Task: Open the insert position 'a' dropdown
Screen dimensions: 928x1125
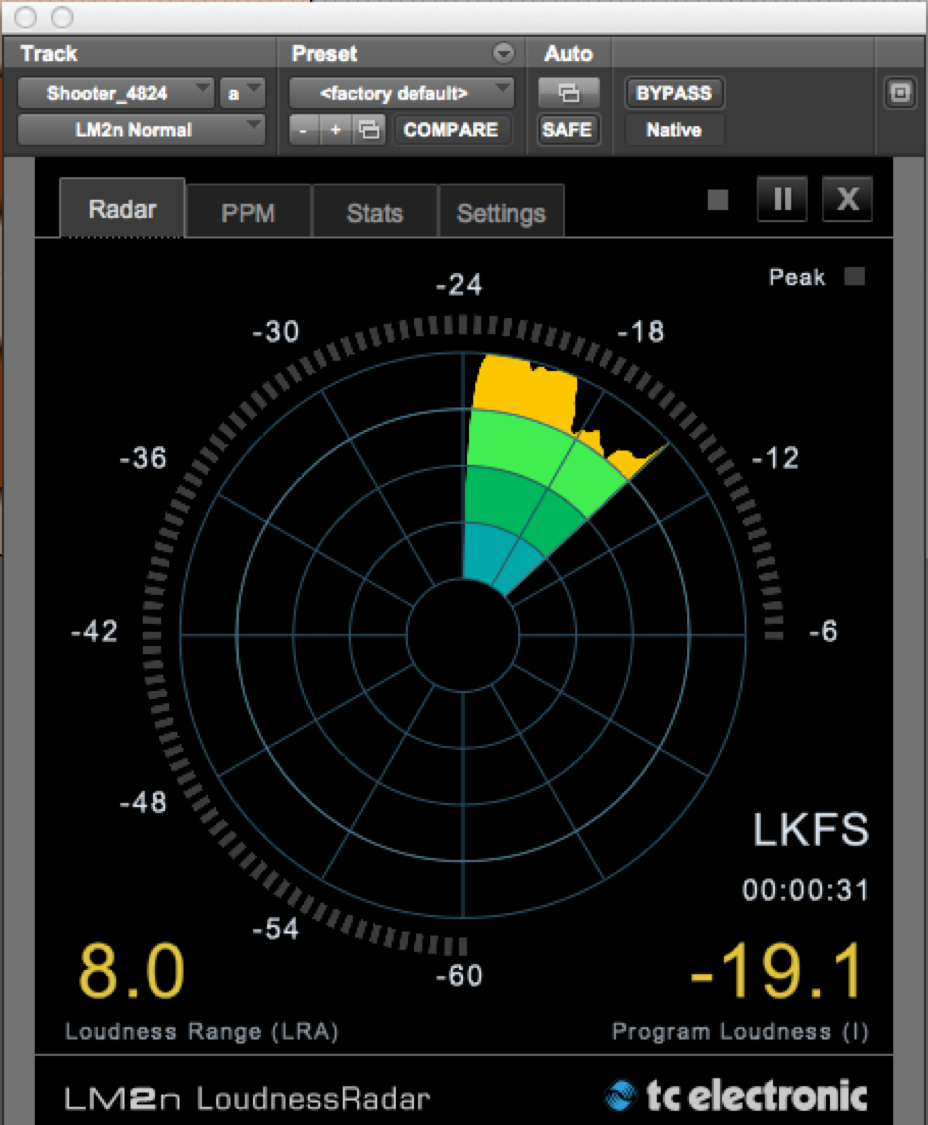Action: (x=243, y=93)
